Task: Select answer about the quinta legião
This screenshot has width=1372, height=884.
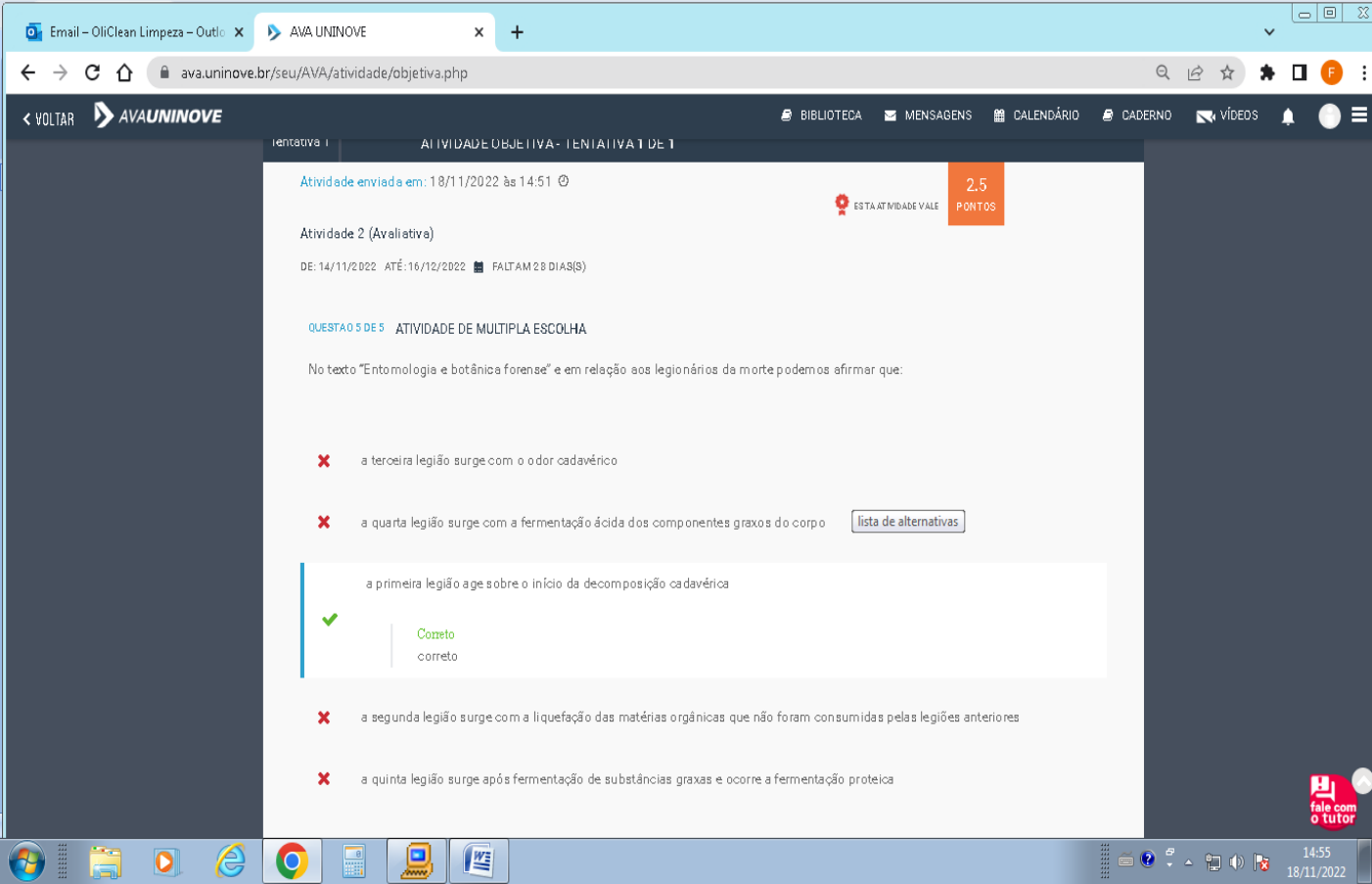Action: (626, 779)
